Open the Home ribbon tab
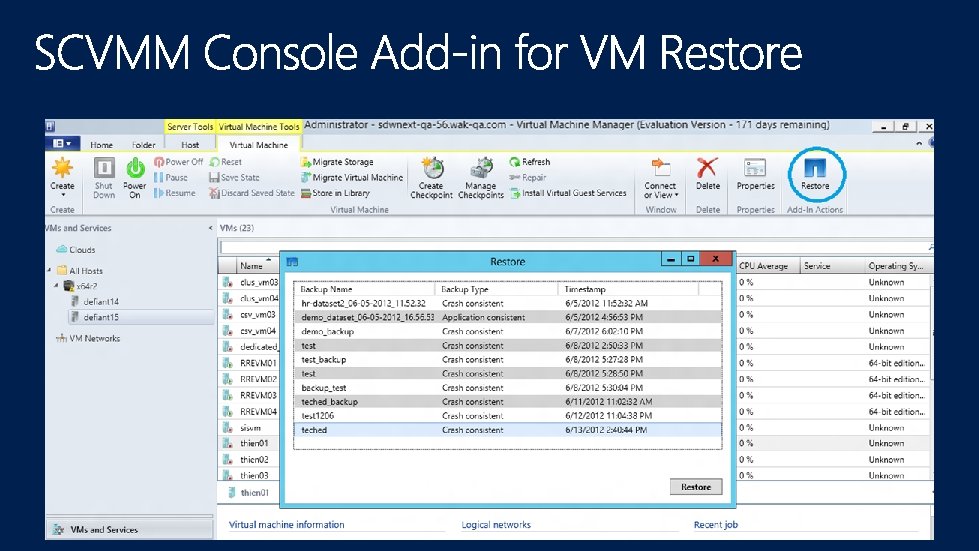 [x=101, y=145]
